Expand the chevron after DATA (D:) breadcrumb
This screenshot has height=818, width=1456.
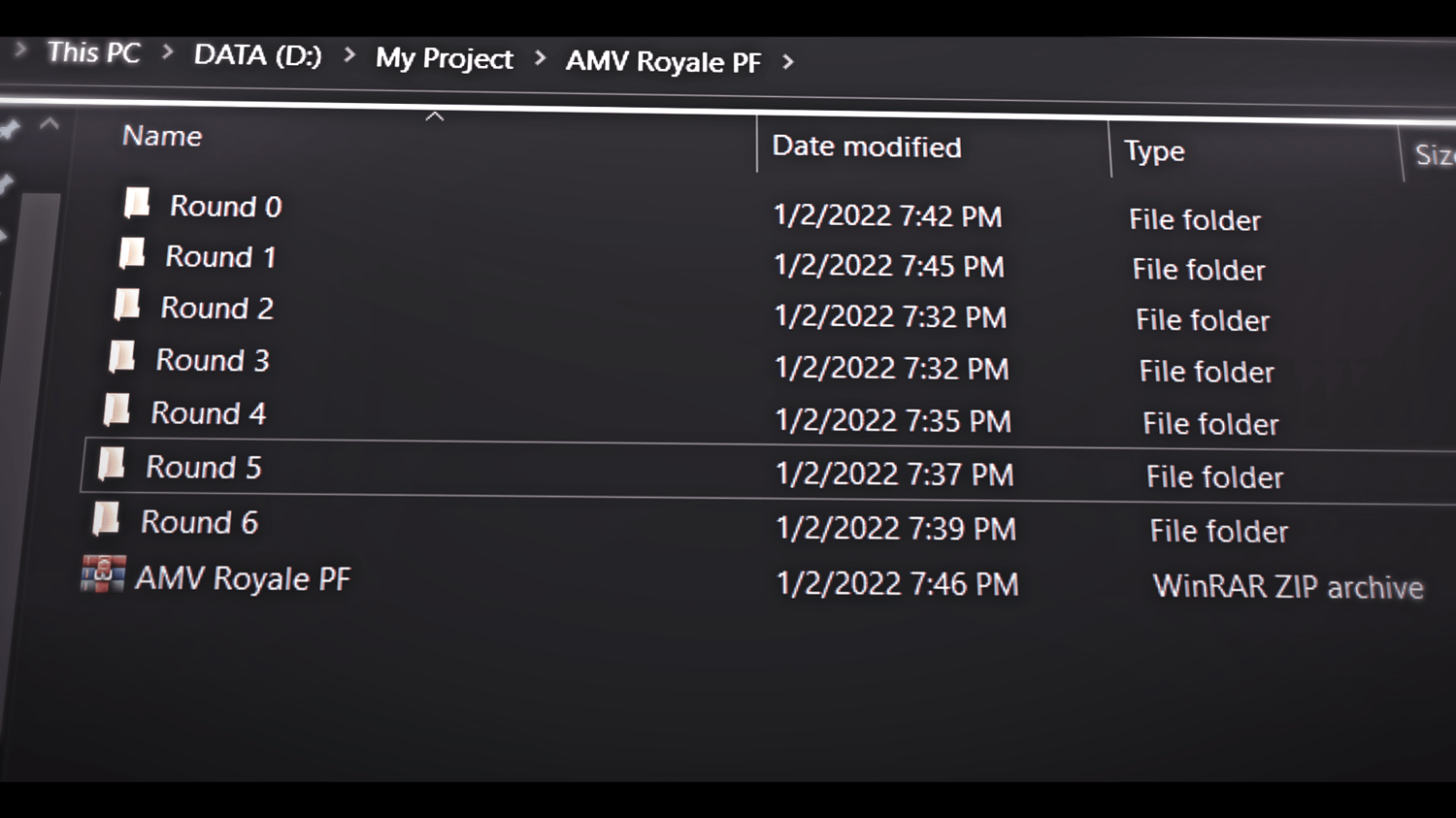(349, 55)
